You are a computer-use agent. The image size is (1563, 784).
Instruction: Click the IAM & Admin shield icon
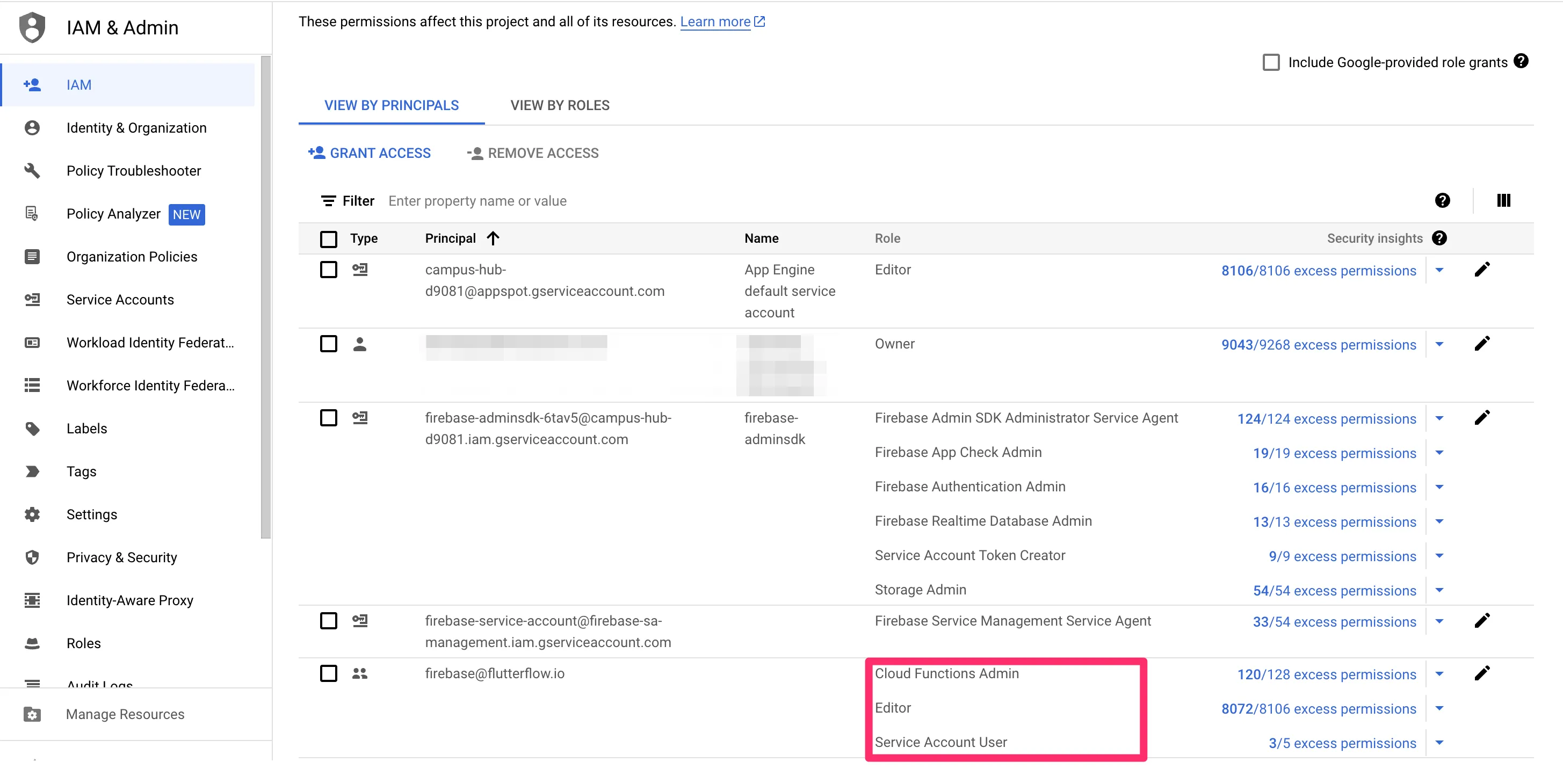click(32, 27)
